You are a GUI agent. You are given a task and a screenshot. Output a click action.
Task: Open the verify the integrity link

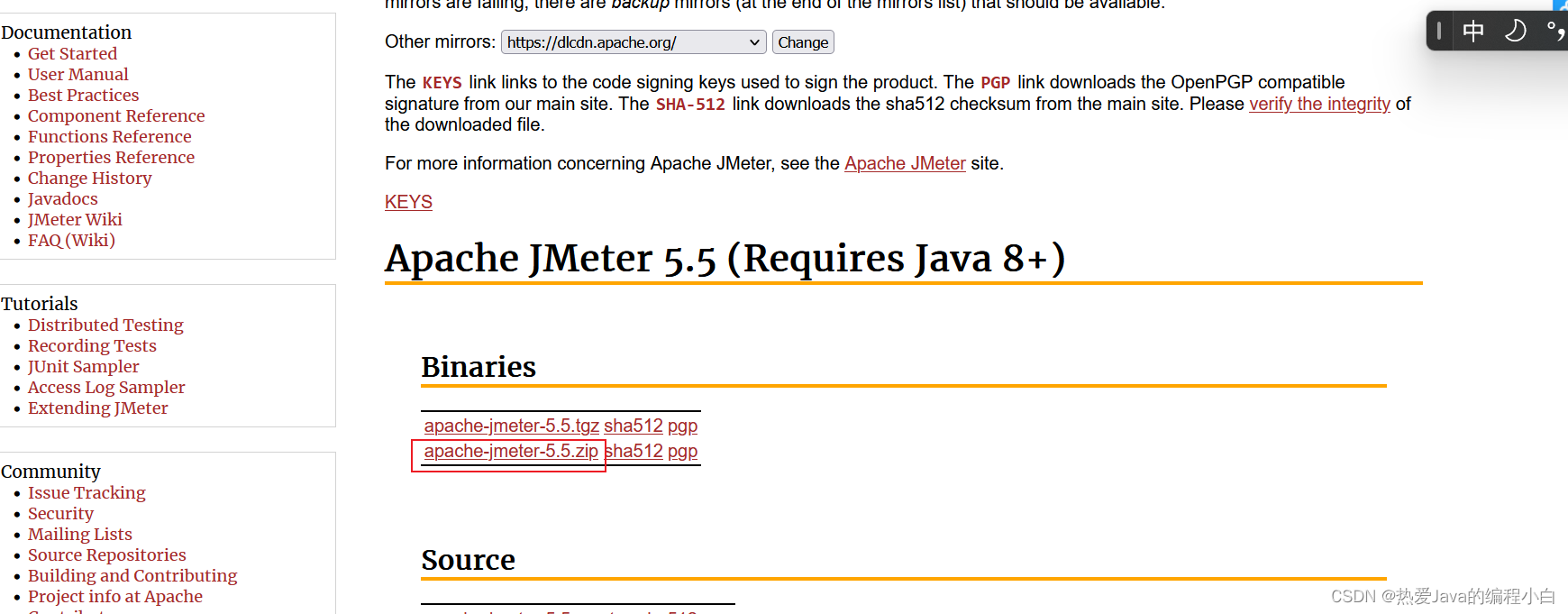[1319, 104]
